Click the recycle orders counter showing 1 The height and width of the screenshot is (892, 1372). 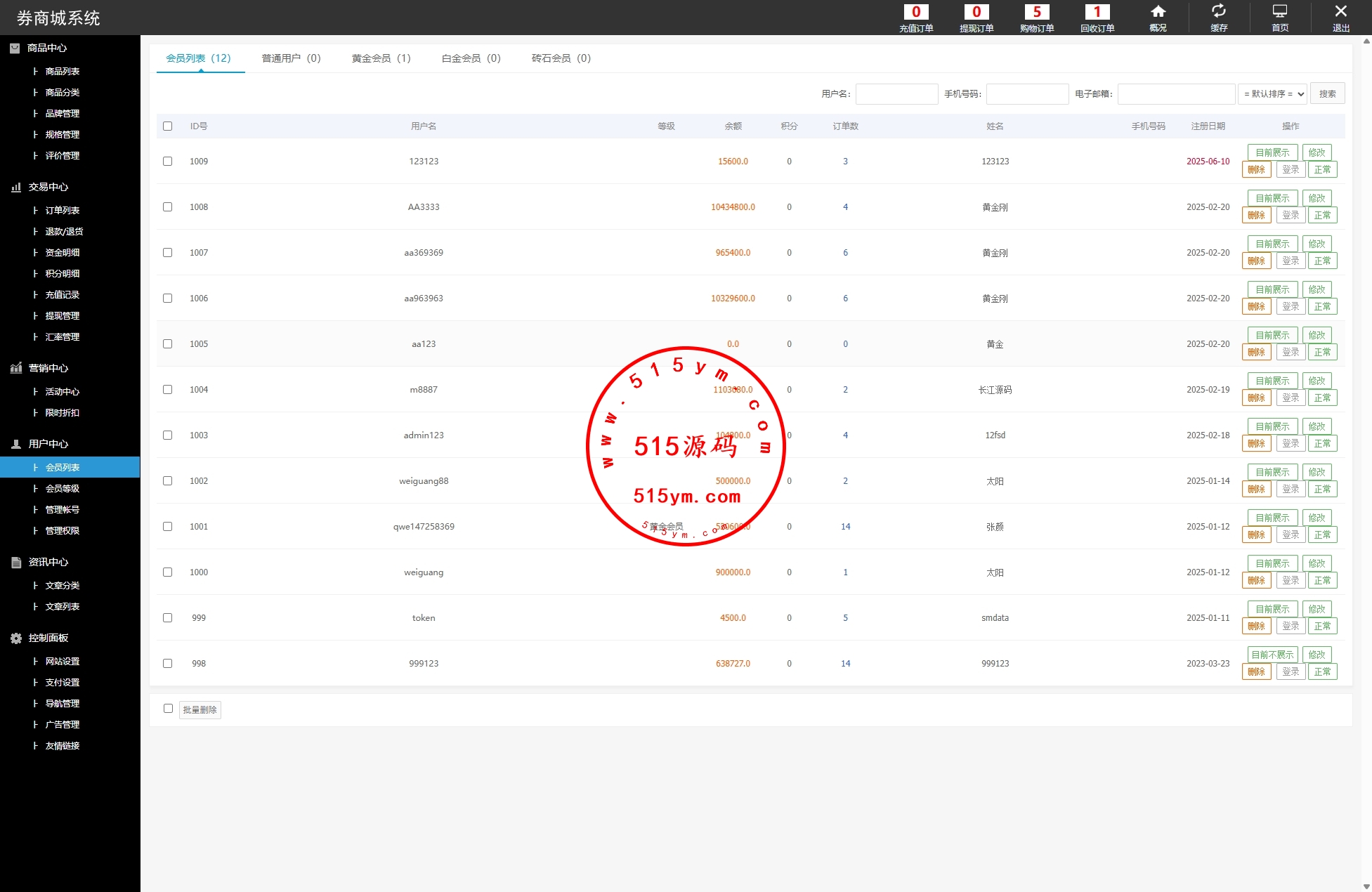pyautogui.click(x=1097, y=17)
